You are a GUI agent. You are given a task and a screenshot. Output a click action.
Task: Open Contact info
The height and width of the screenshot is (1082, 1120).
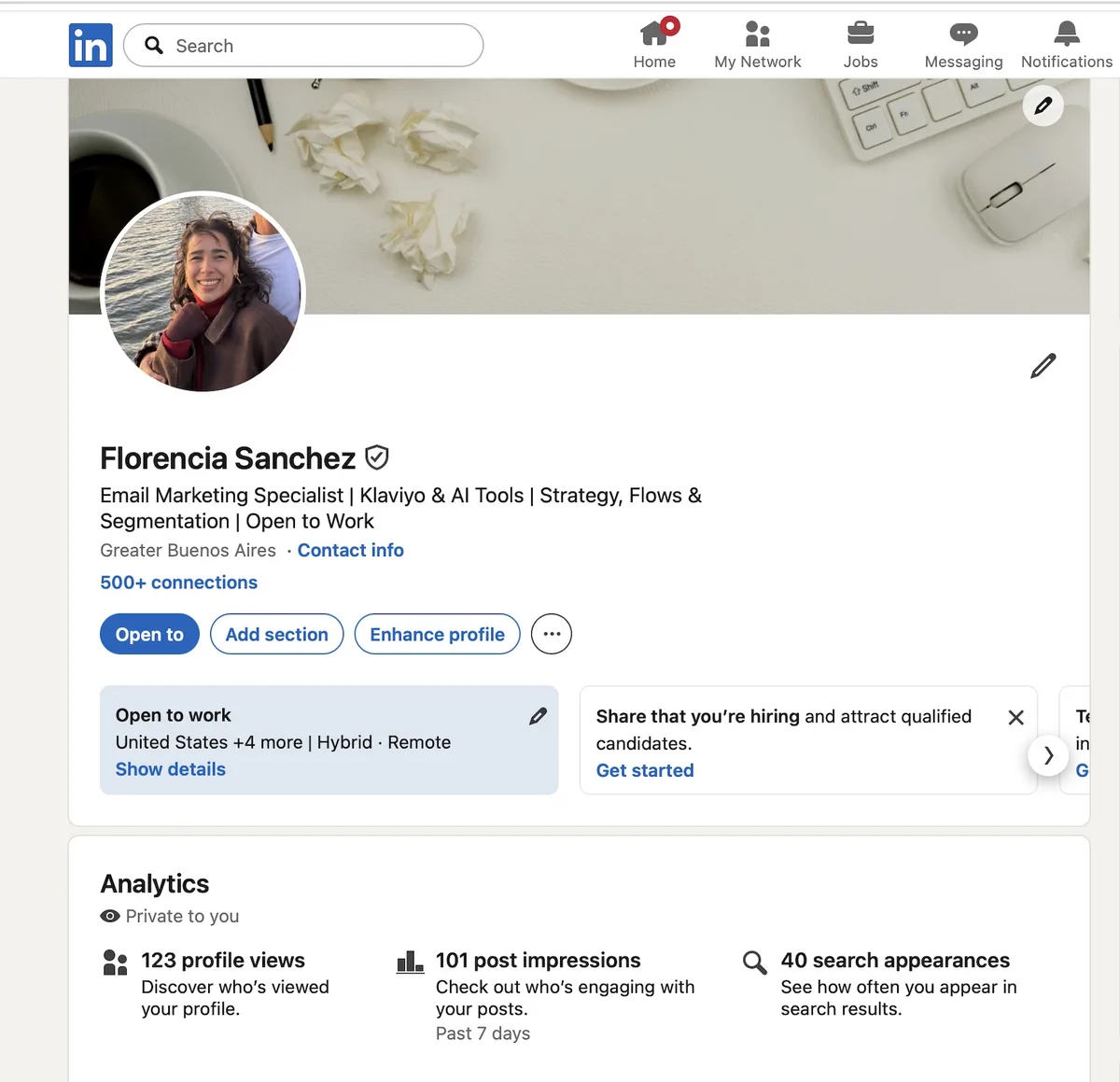point(351,550)
